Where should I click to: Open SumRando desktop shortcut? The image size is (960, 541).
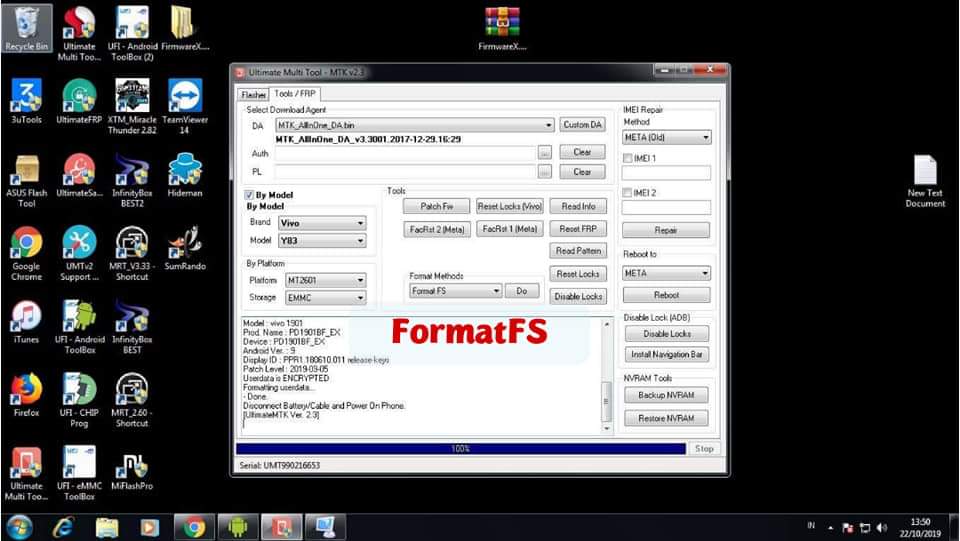pyautogui.click(x=185, y=248)
